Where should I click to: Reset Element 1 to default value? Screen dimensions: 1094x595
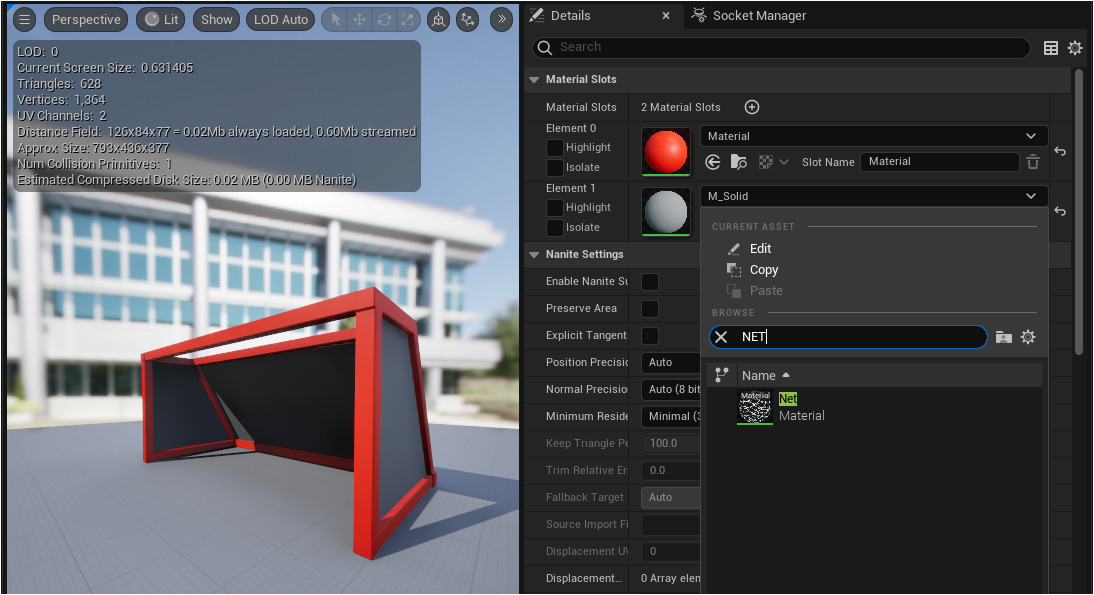[1060, 211]
